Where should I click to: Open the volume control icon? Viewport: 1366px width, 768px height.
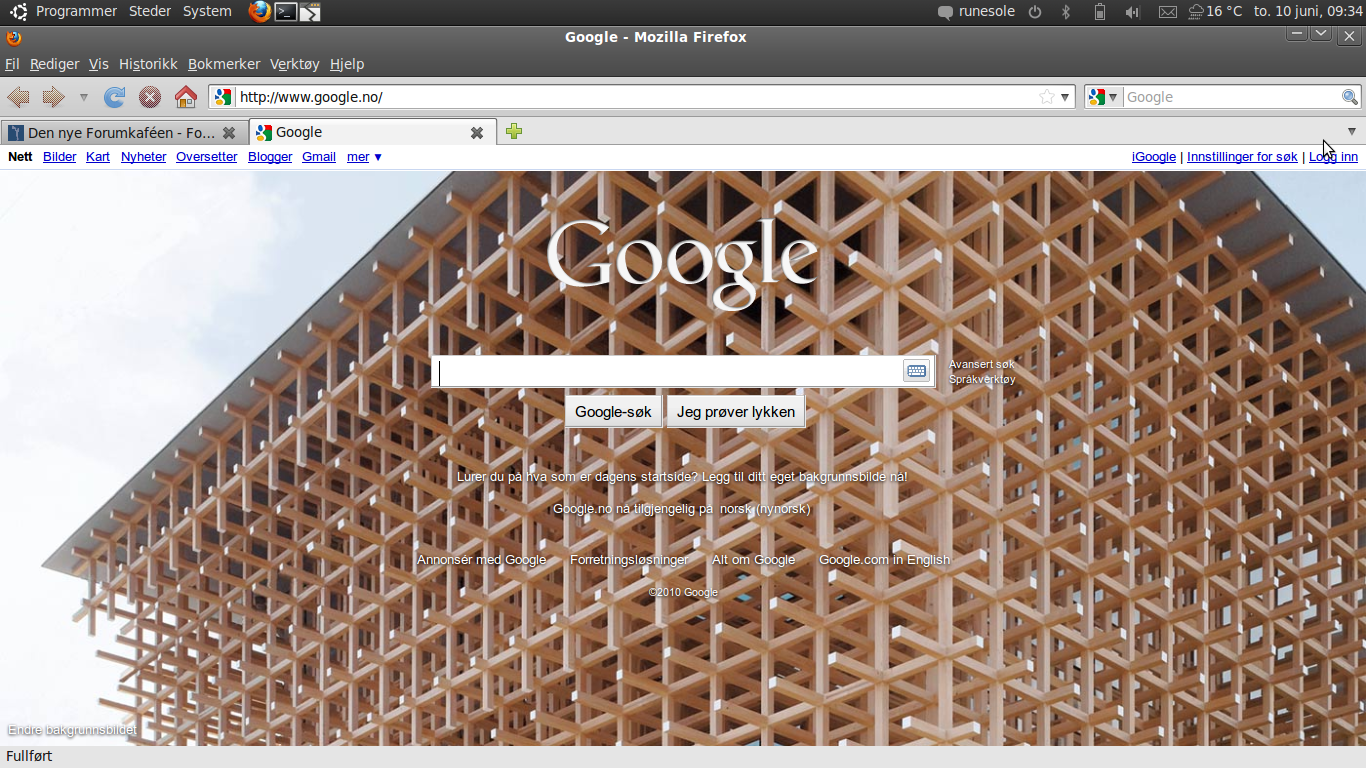pyautogui.click(x=1132, y=12)
